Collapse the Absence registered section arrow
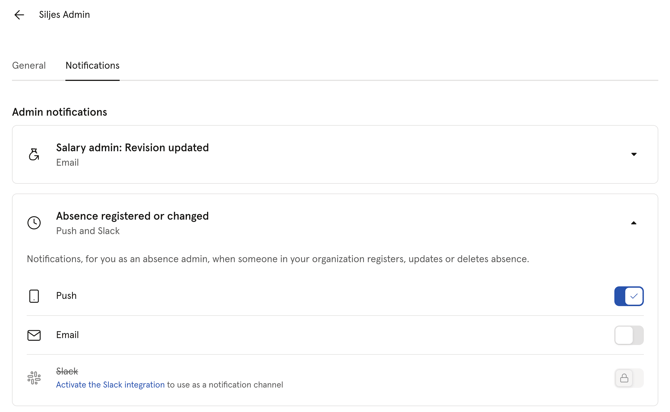This screenshot has height=412, width=670. click(634, 223)
